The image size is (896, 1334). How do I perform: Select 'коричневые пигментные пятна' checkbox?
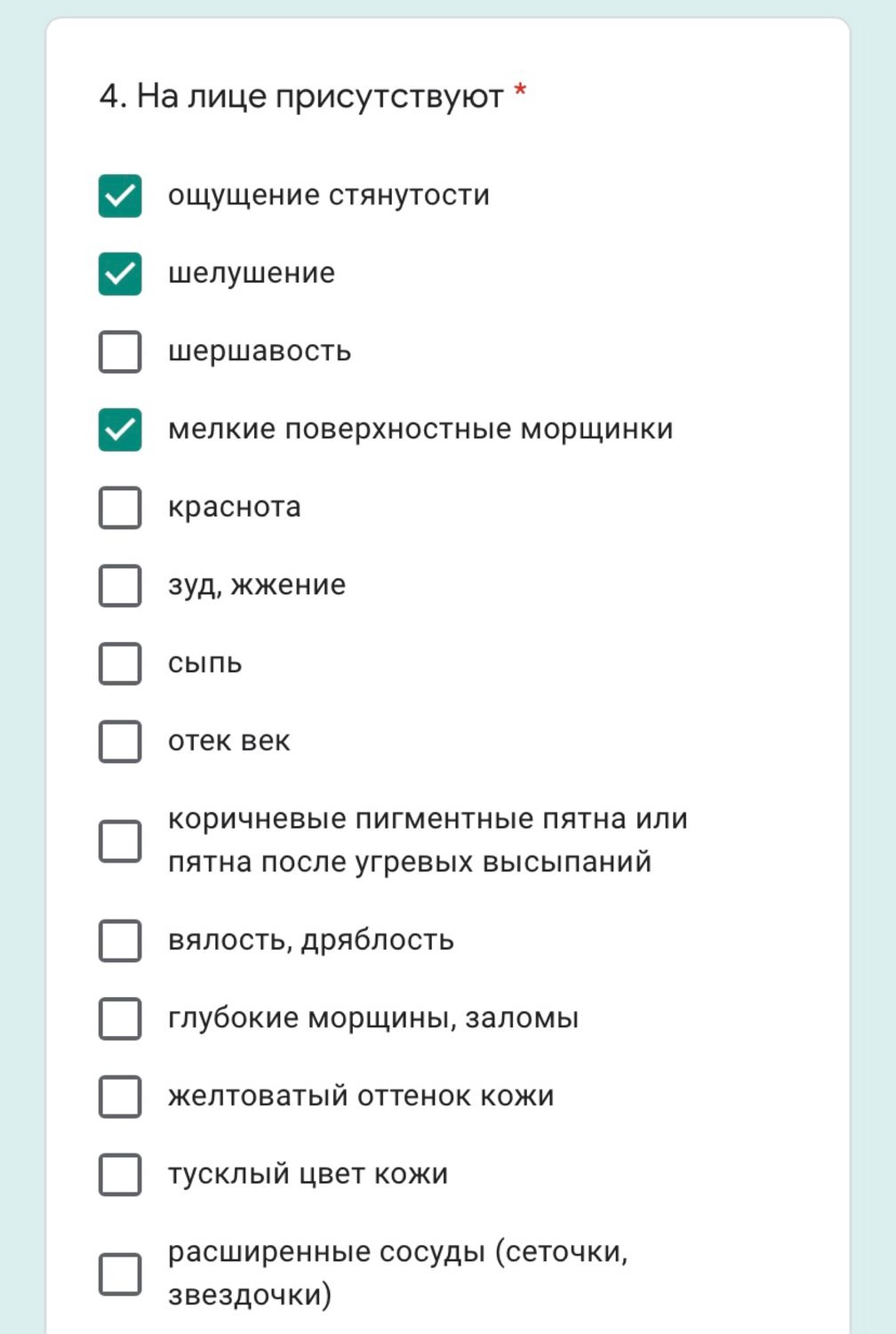(120, 840)
